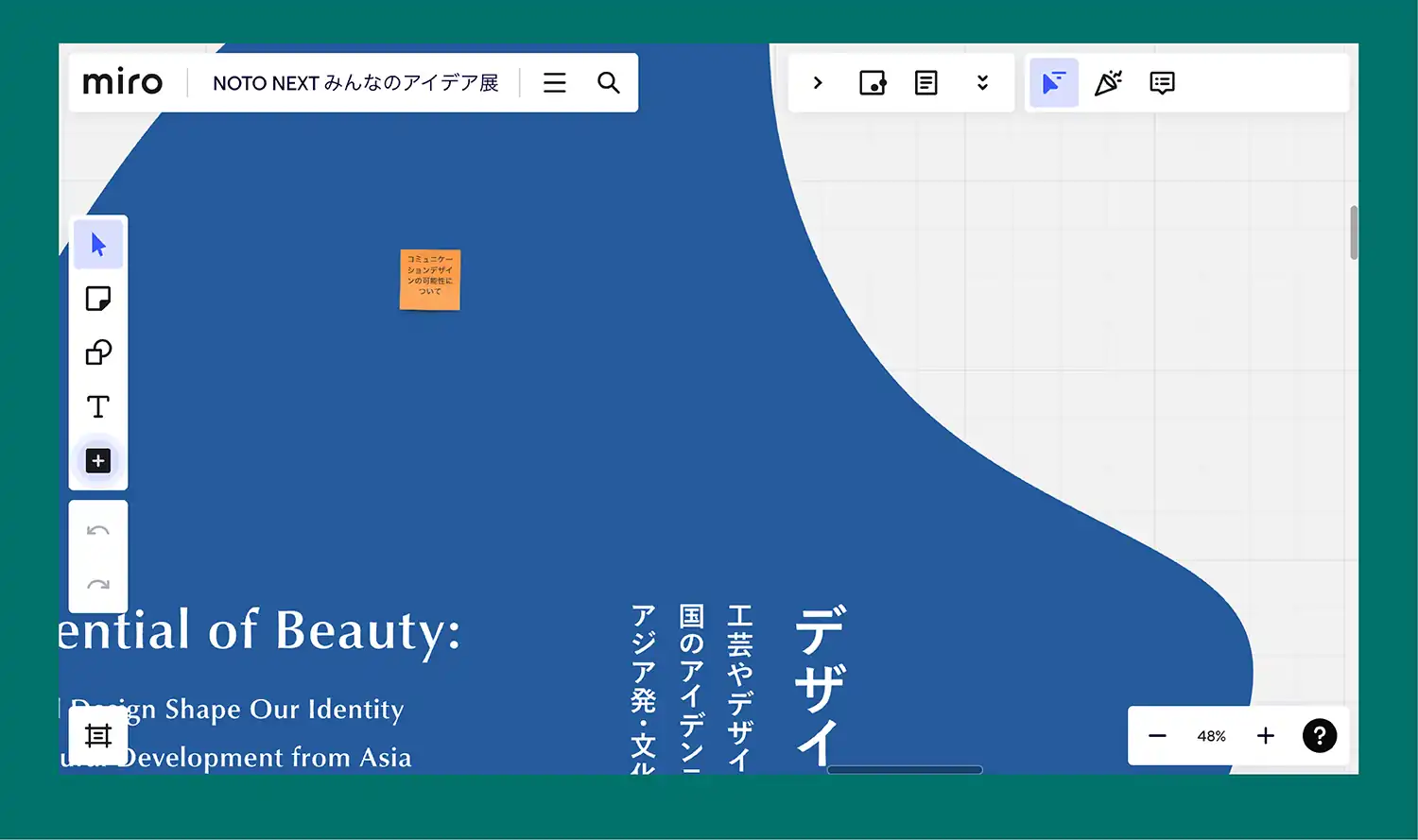Click the 48% zoom level
1418x840 pixels.
[1211, 736]
